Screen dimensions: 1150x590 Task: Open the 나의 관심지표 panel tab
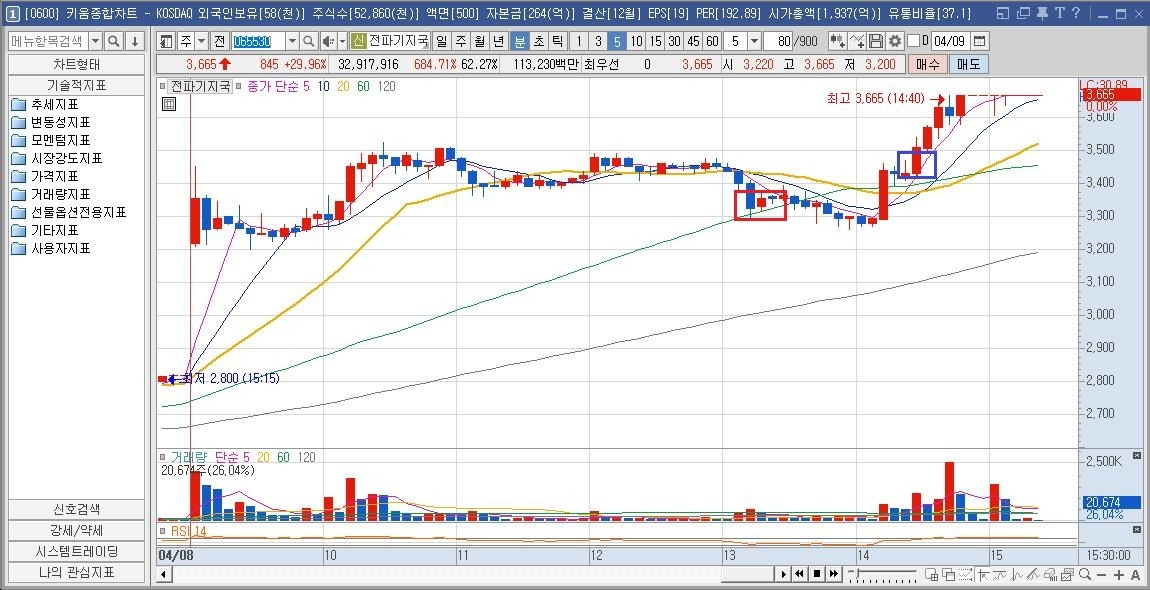coord(76,572)
